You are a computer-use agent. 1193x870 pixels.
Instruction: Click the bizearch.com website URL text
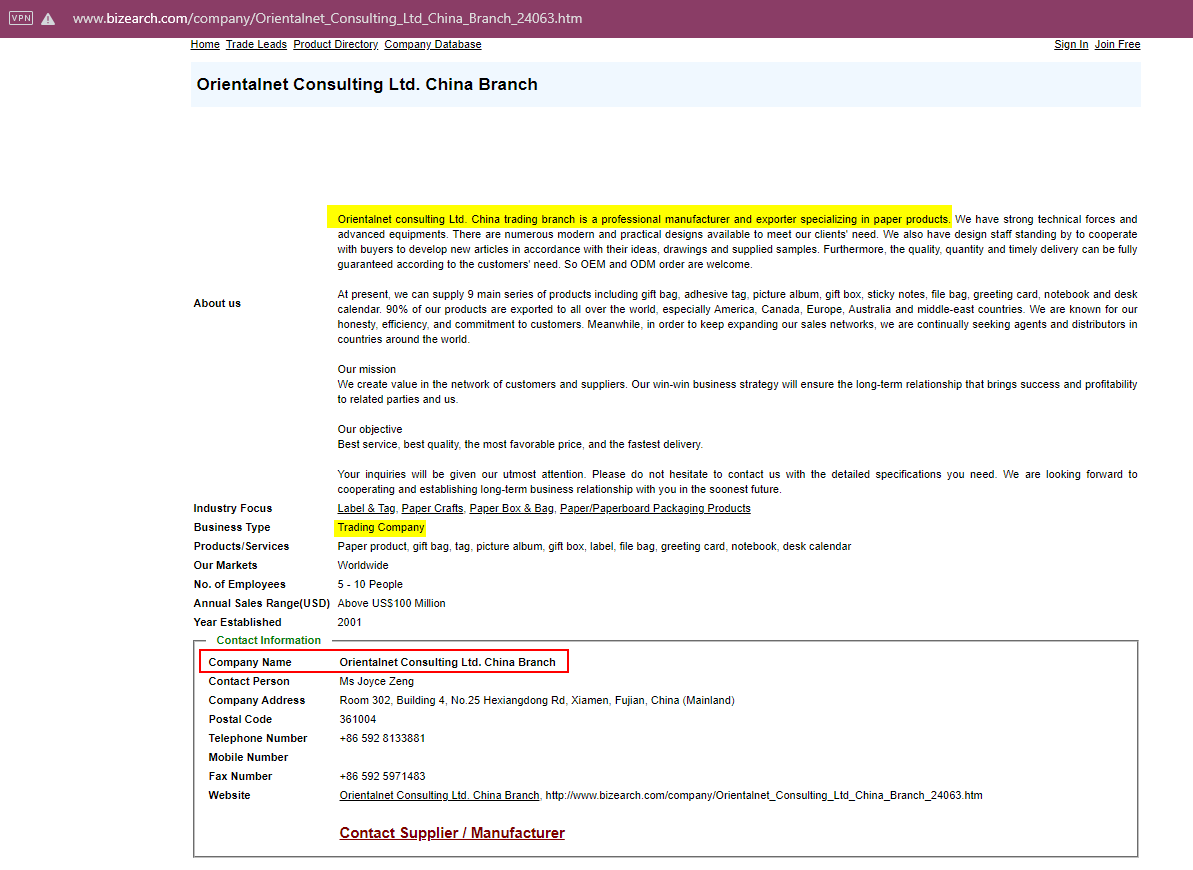click(764, 795)
